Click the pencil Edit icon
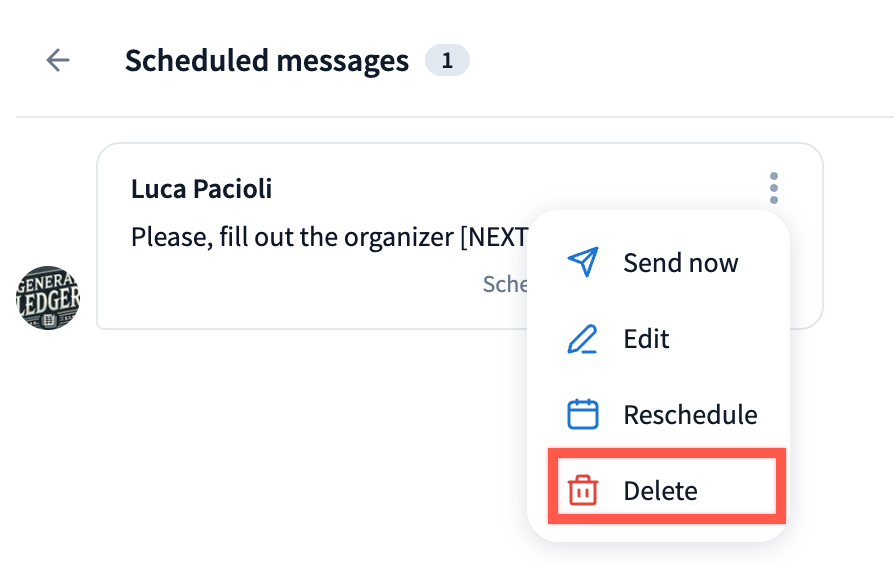 tap(582, 339)
